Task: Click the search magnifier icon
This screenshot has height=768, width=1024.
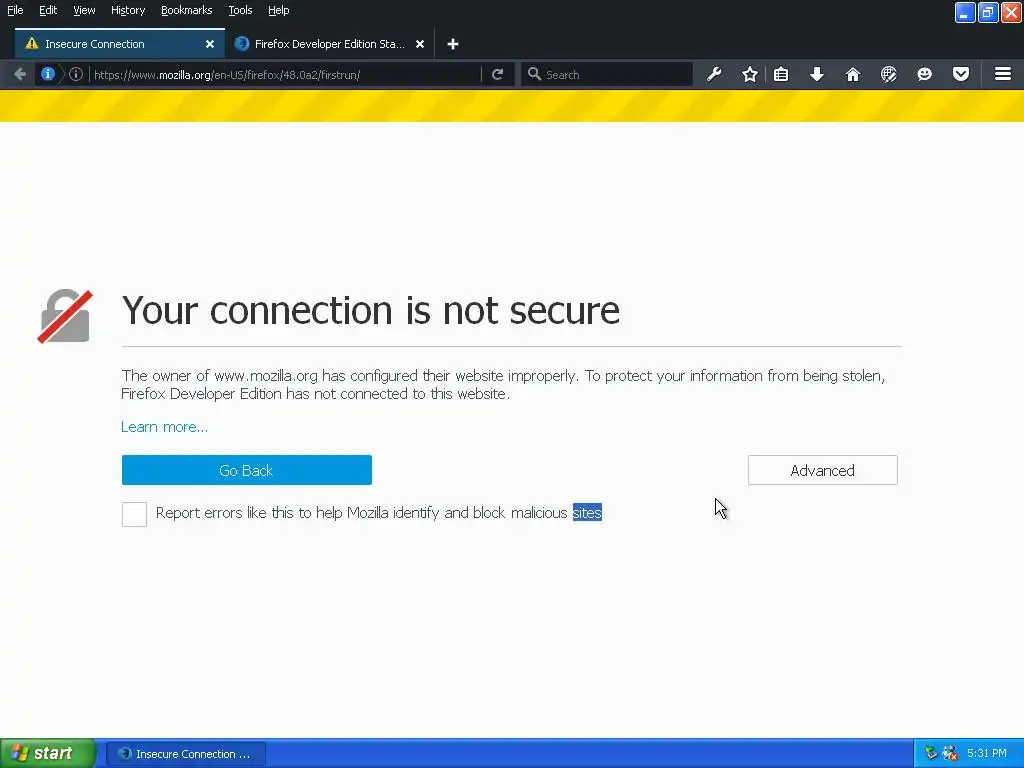Action: (x=534, y=74)
